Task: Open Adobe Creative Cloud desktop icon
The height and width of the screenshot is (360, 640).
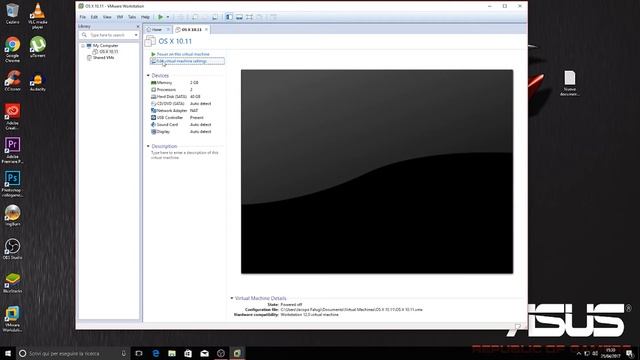Action: 12,117
